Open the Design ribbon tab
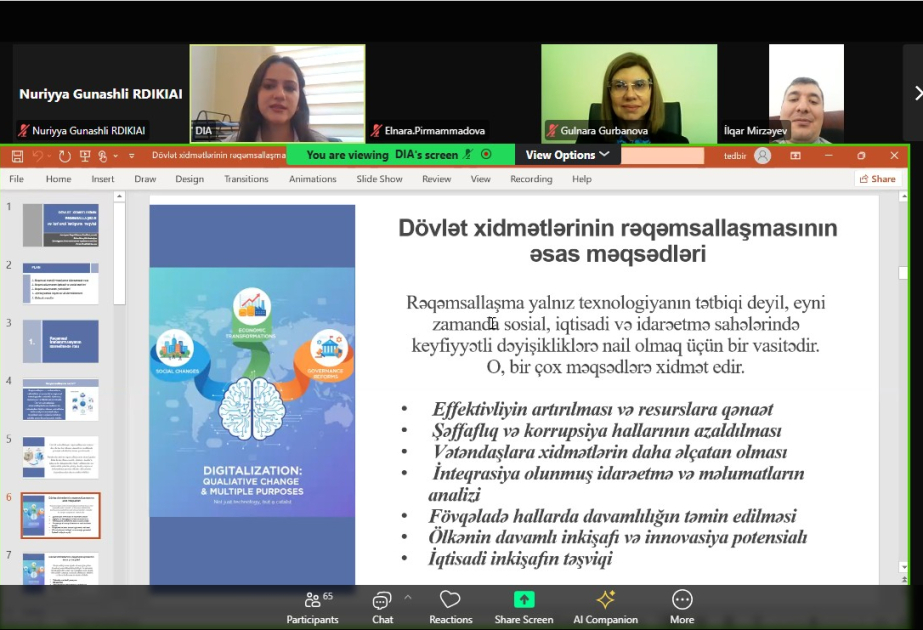 tap(189, 179)
